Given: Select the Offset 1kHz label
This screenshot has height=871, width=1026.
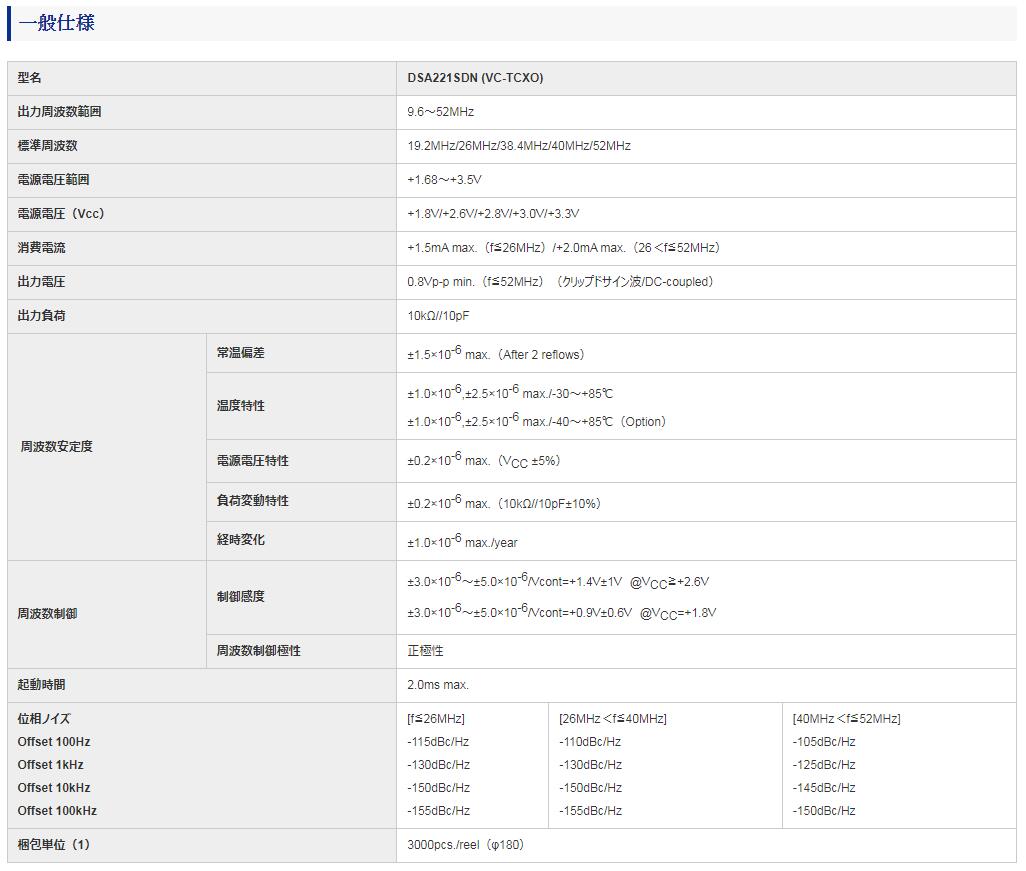Looking at the screenshot, I should click(50, 764).
